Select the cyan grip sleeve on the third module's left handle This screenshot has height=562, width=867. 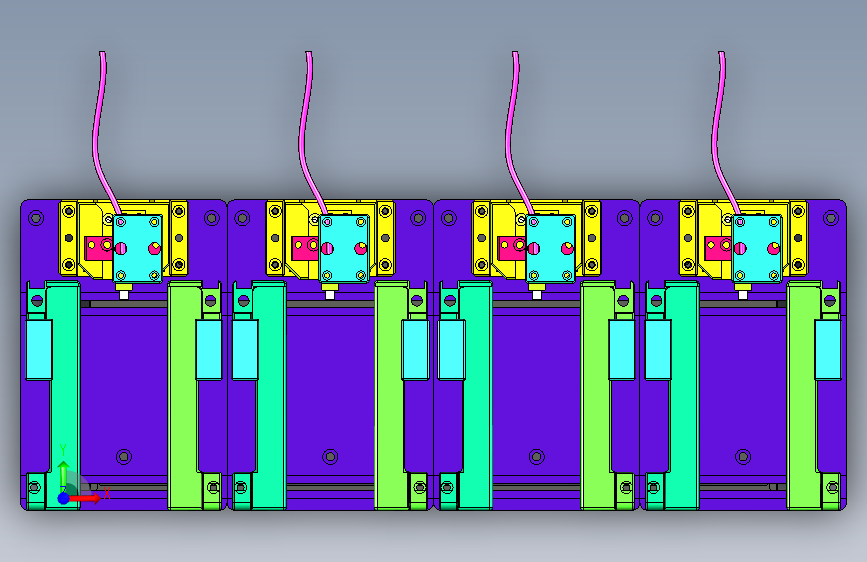pos(452,350)
